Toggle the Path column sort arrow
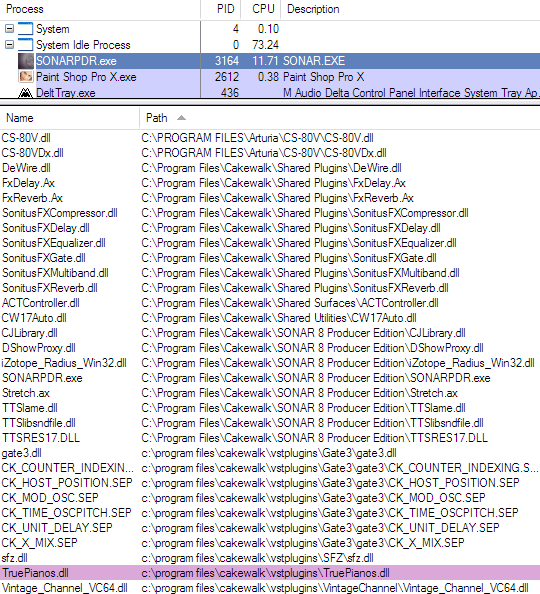Viewport: 540px width, 594px height. (x=182, y=118)
